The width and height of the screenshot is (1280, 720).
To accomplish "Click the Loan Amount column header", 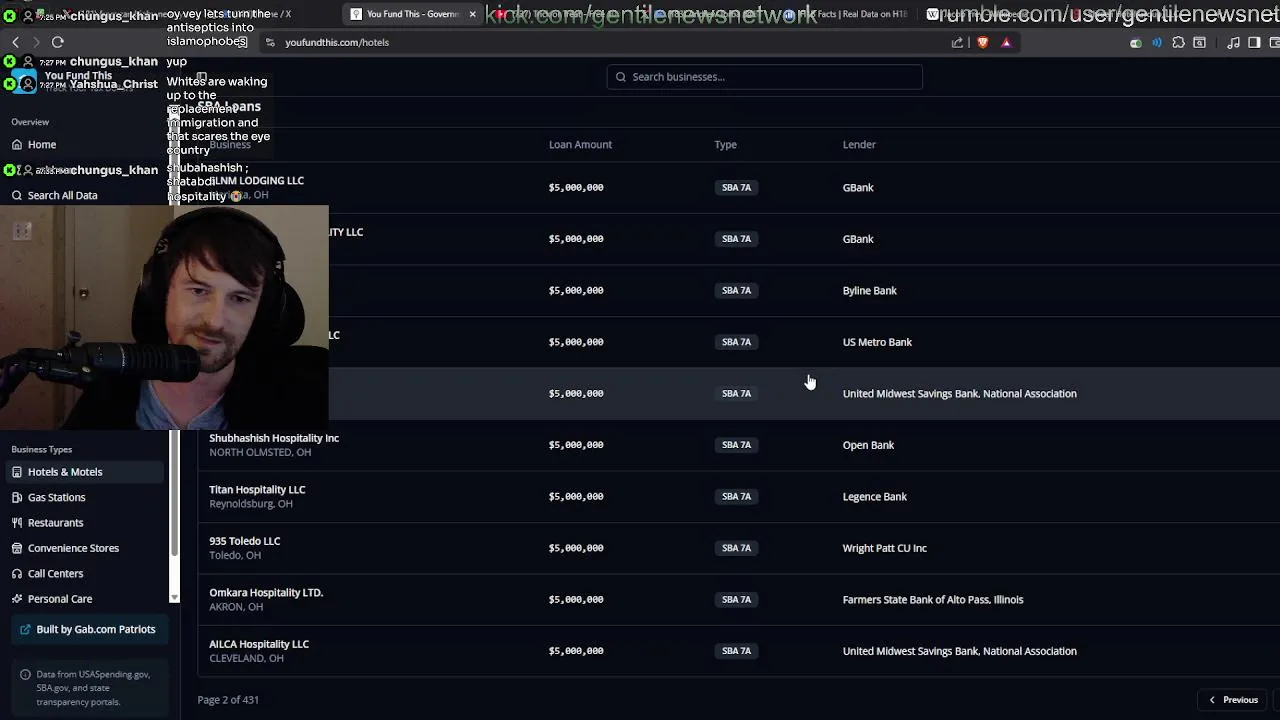I will (580, 144).
